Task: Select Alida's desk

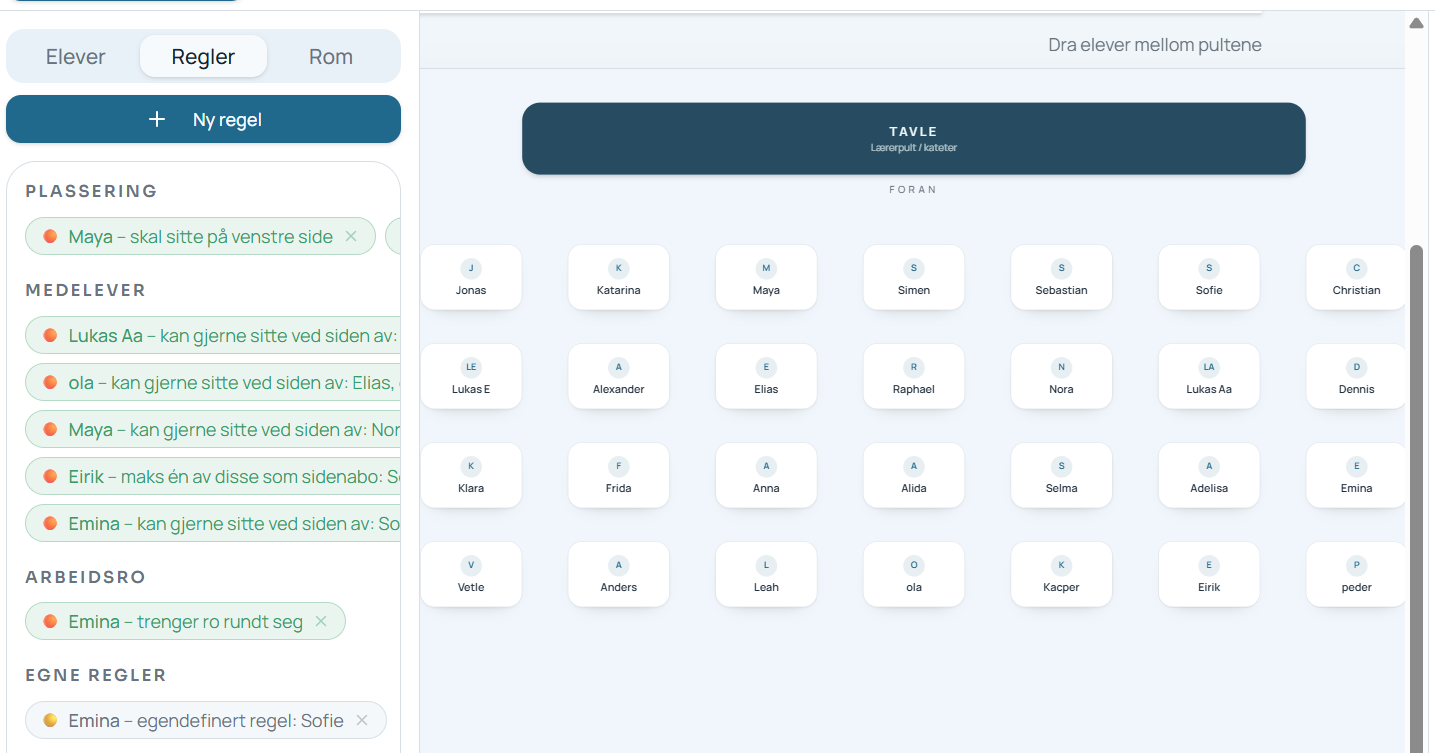Action: click(914, 476)
